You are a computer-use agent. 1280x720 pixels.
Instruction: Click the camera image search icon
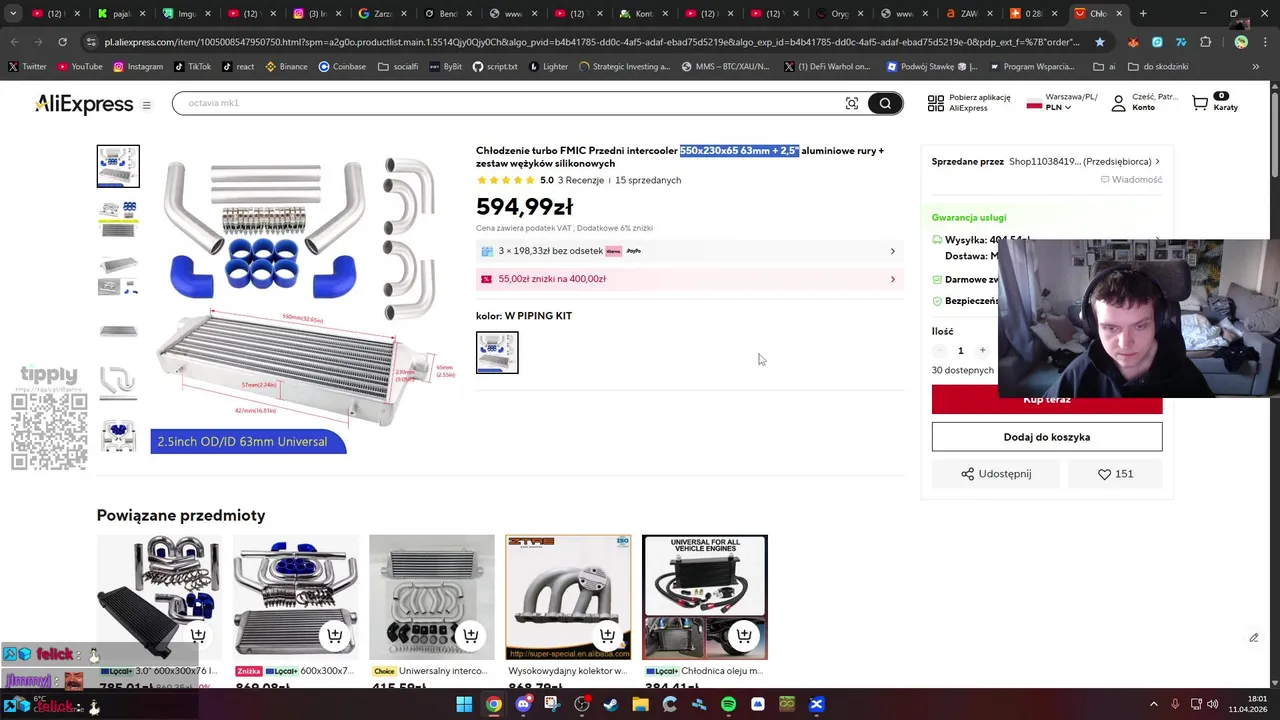852,103
